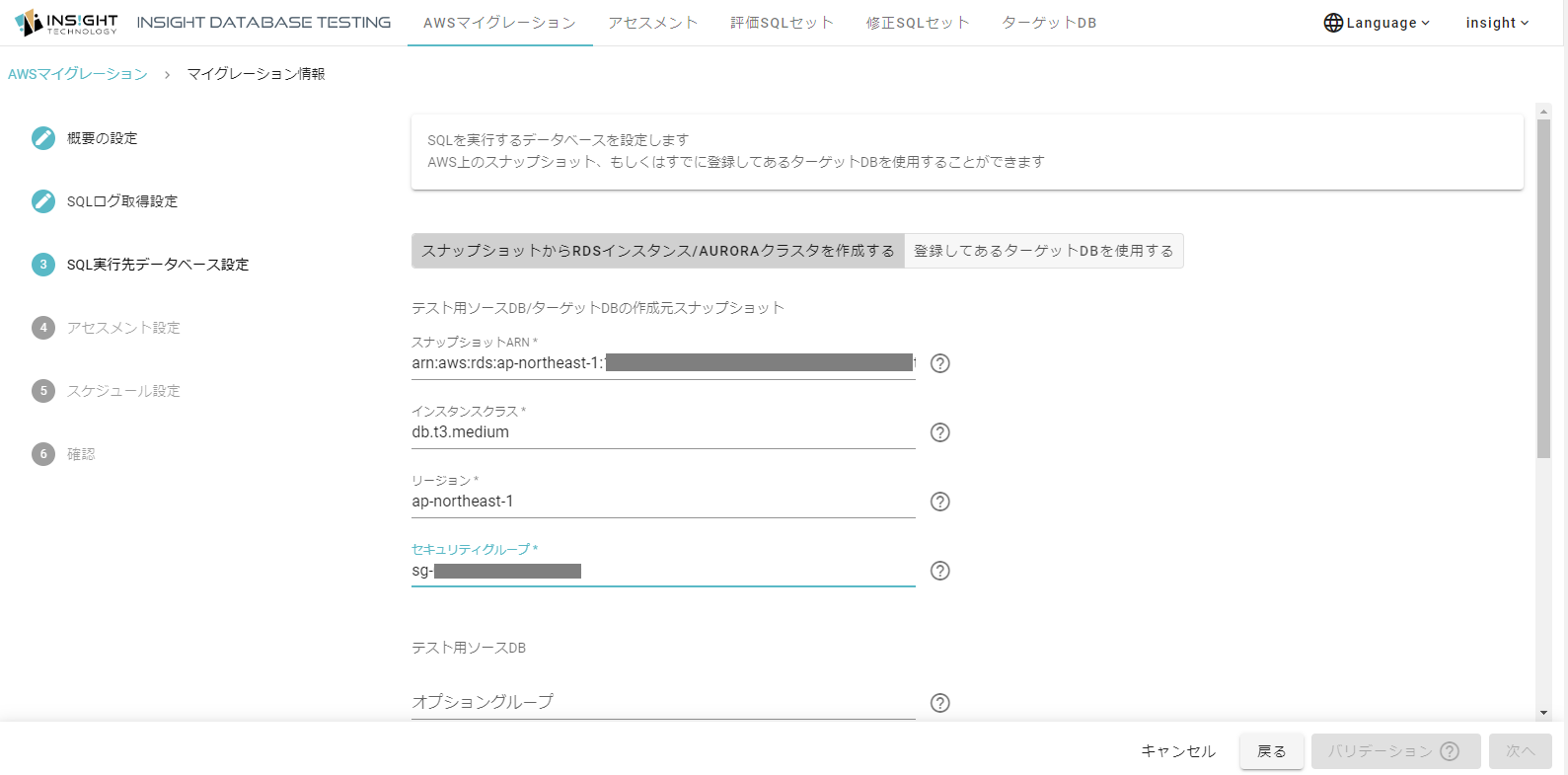Choose スナップショットからRDSインスタンス/AURORAクラスタを作成する option
1568x775 pixels.
658,251
